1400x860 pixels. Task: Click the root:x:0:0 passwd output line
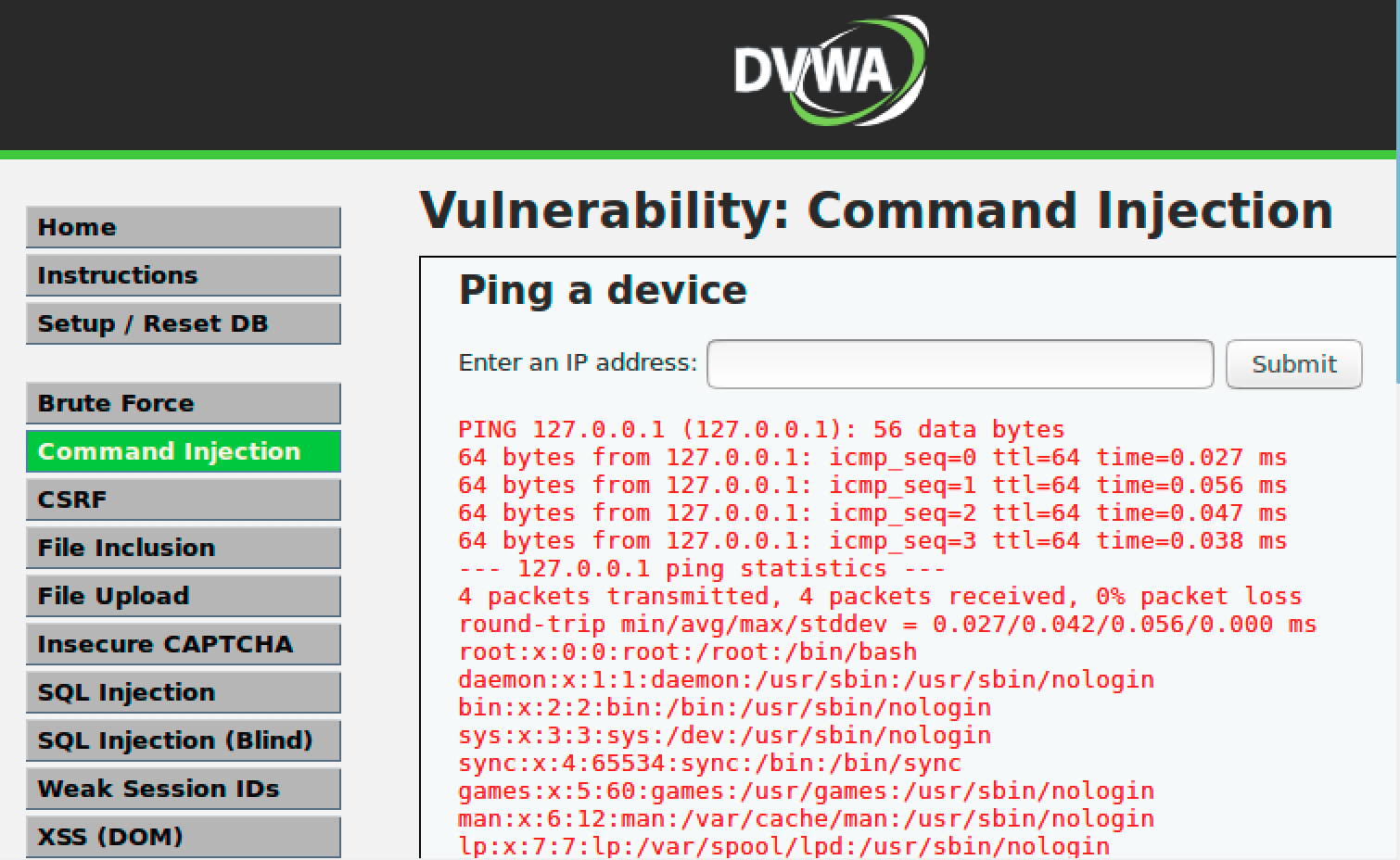687,651
